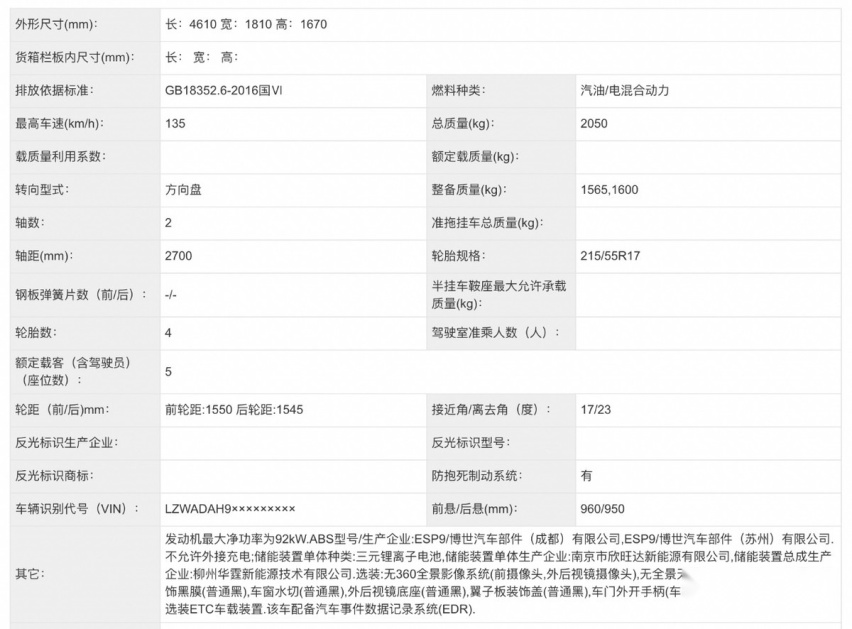Select the curb weight value 1565,1600
Screen dimensions: 852x629
tap(609, 190)
